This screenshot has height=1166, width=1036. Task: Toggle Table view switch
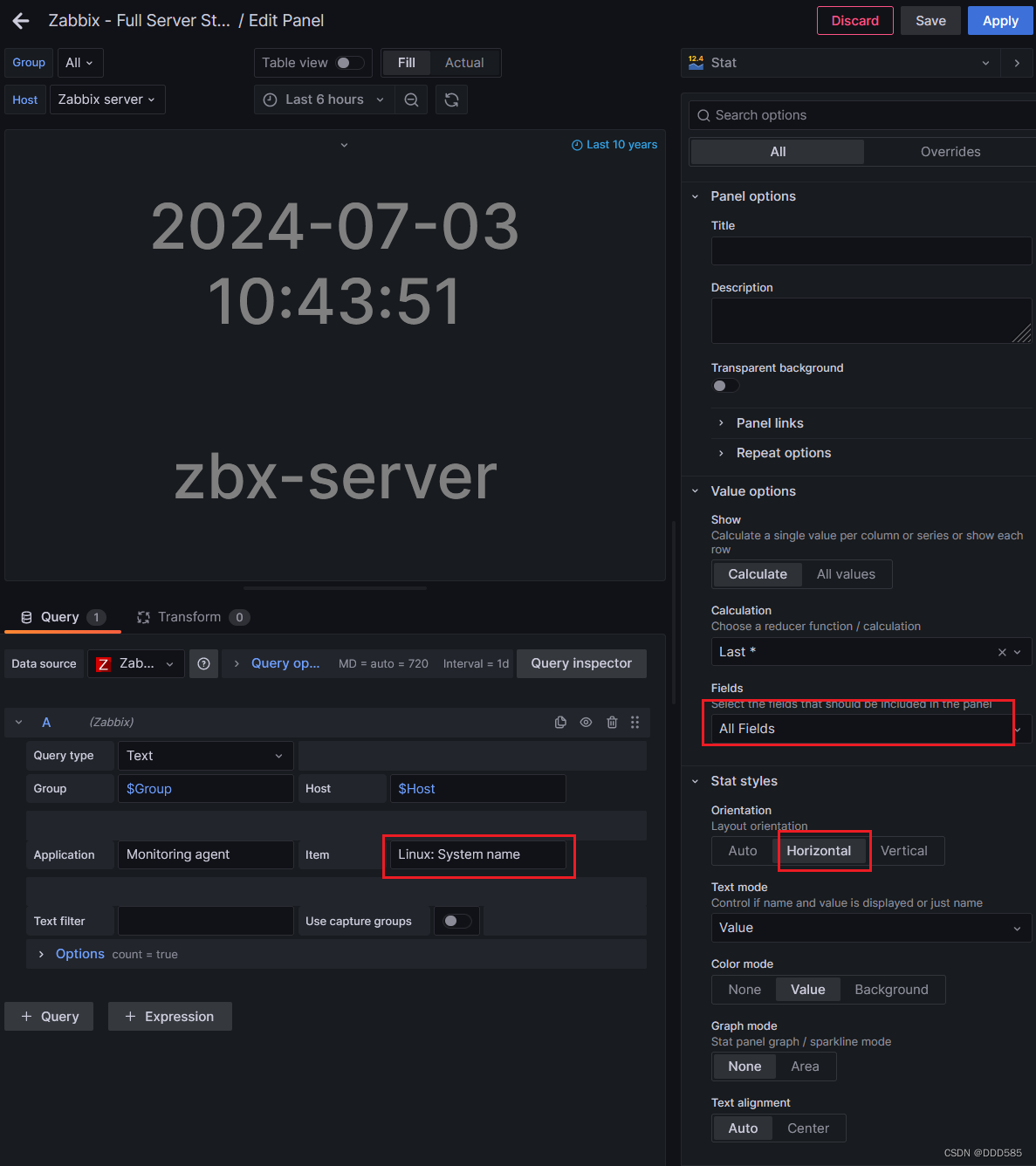coord(351,63)
